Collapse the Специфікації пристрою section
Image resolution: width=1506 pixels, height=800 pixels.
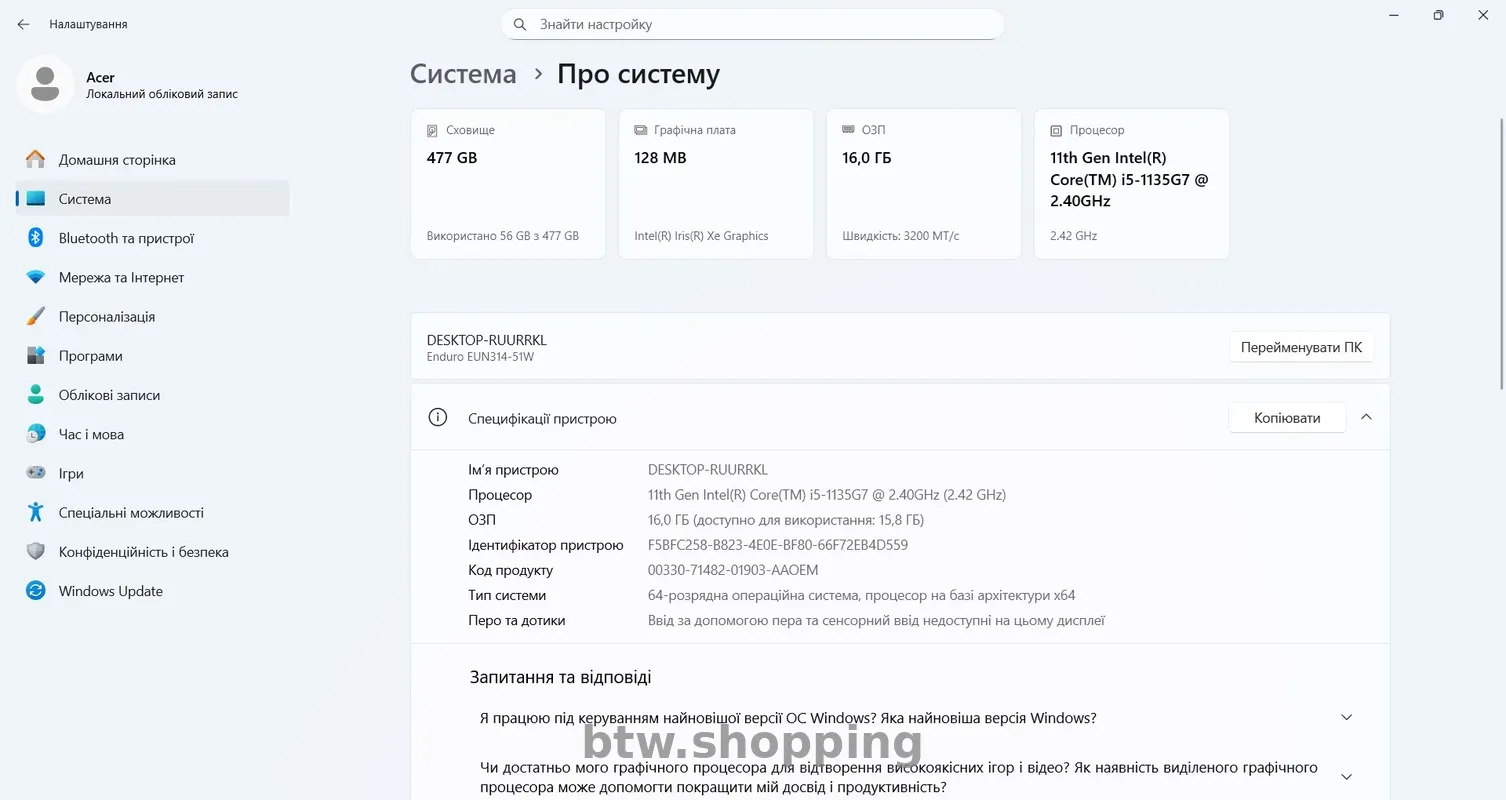point(1366,417)
